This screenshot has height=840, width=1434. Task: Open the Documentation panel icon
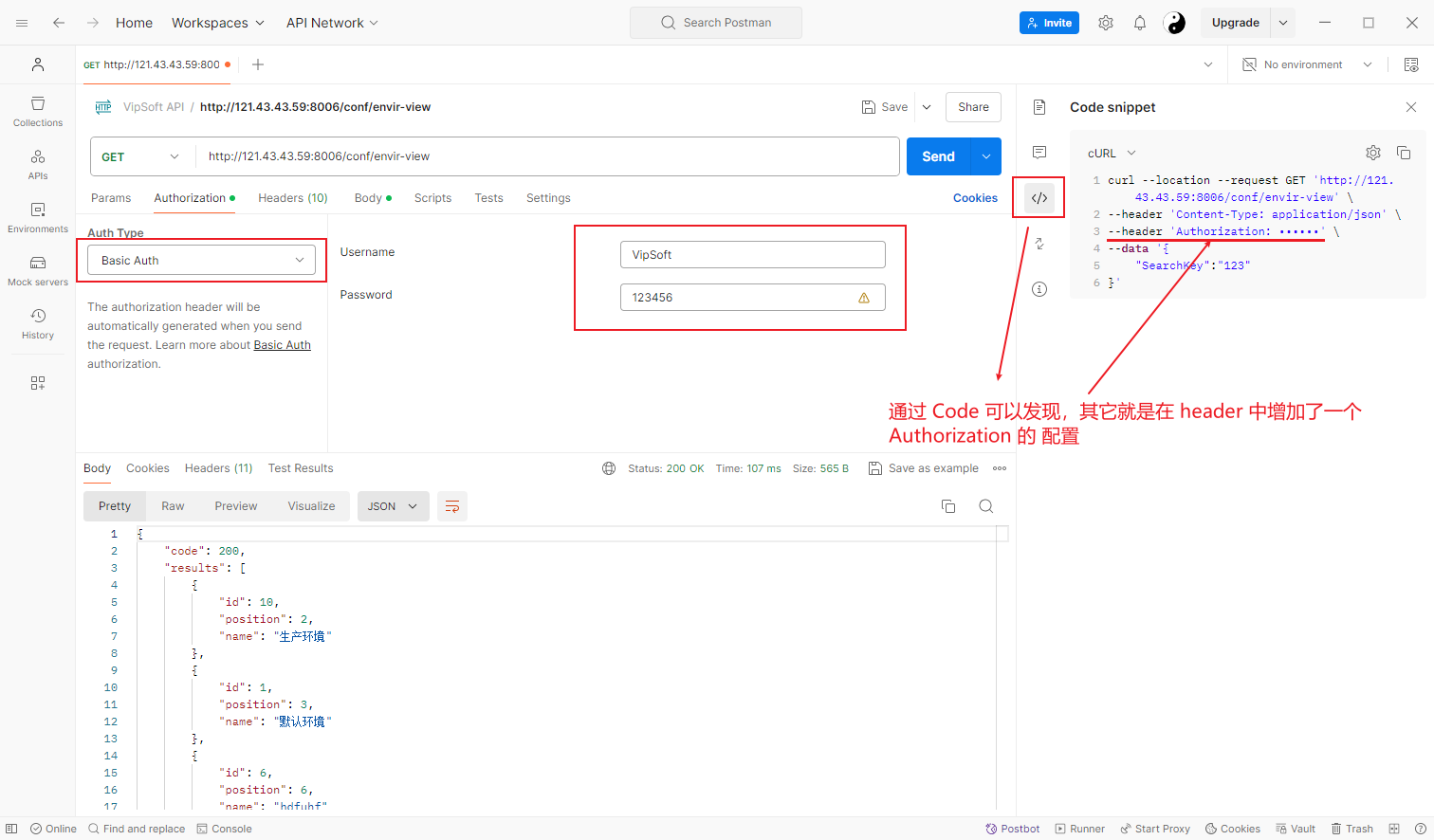1039,107
